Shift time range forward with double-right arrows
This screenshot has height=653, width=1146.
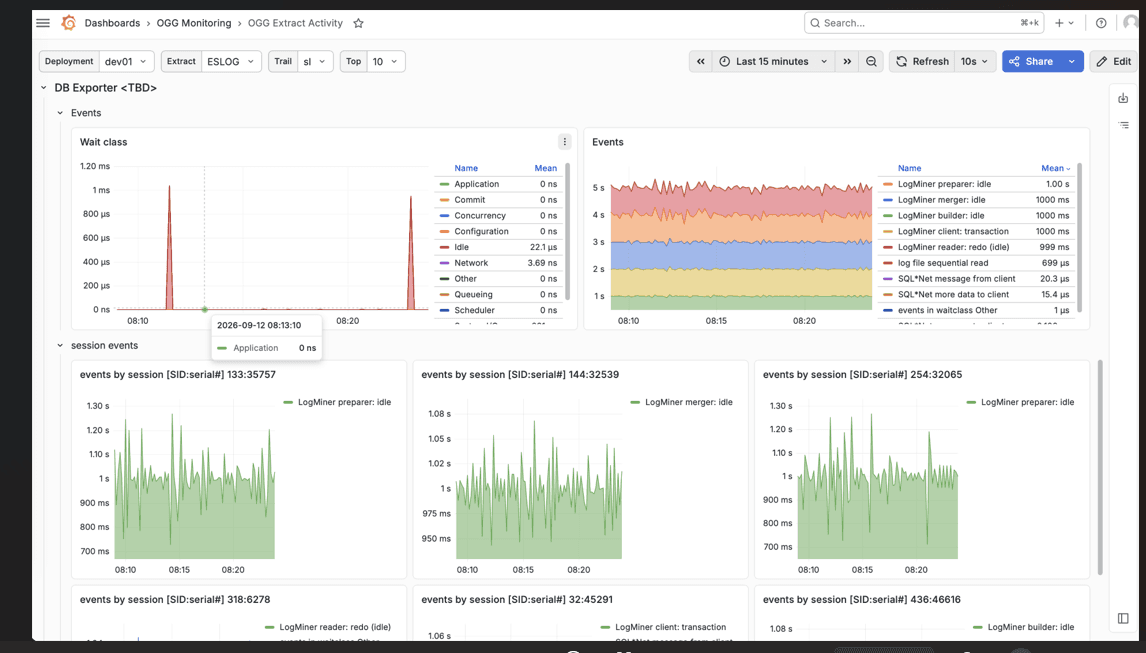point(847,61)
